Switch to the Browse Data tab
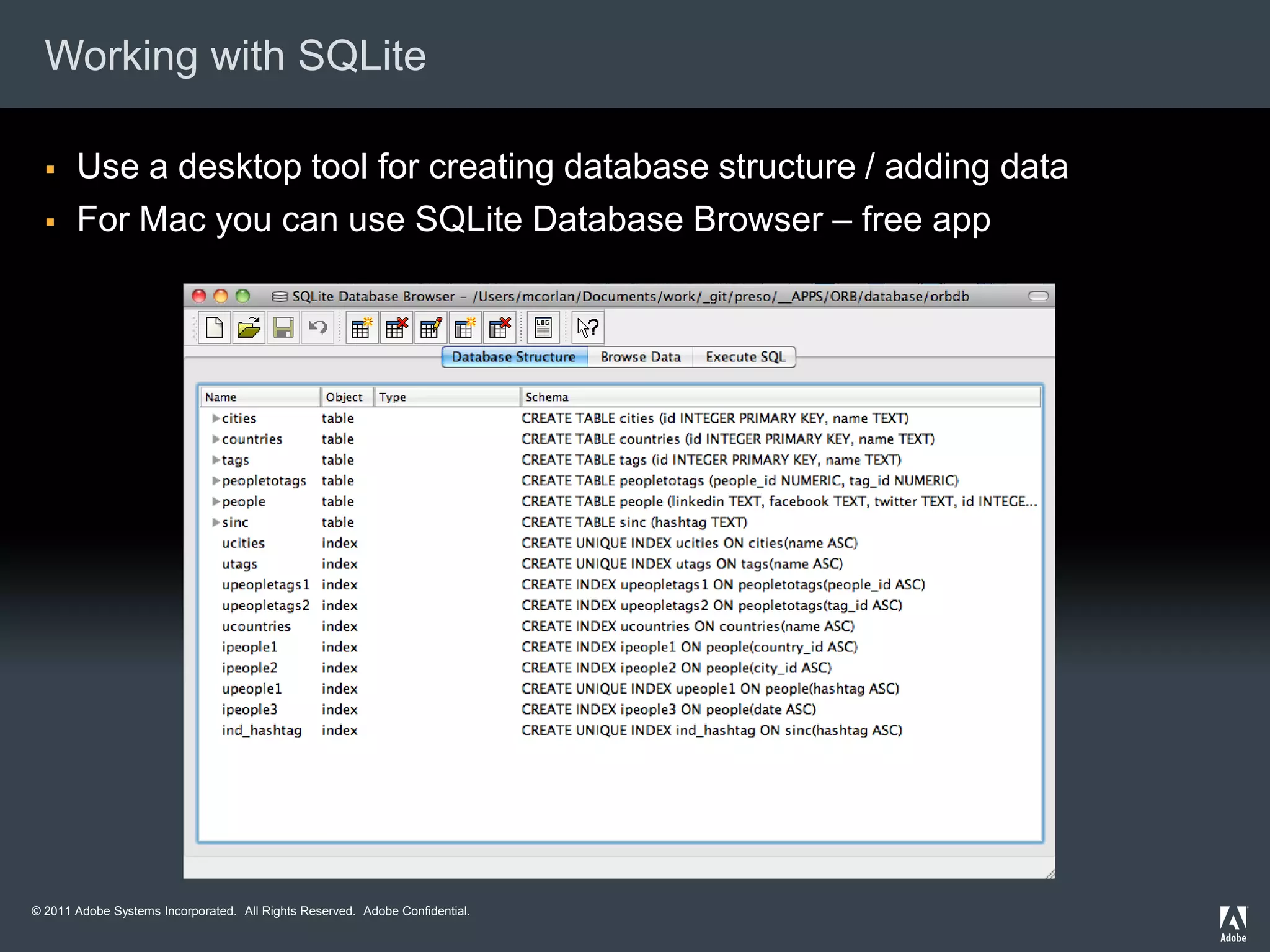 [x=640, y=357]
